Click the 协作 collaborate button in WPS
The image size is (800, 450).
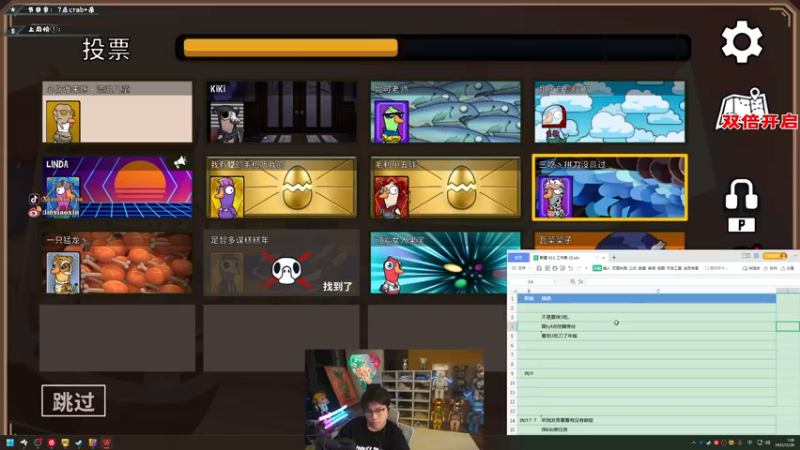(x=768, y=268)
